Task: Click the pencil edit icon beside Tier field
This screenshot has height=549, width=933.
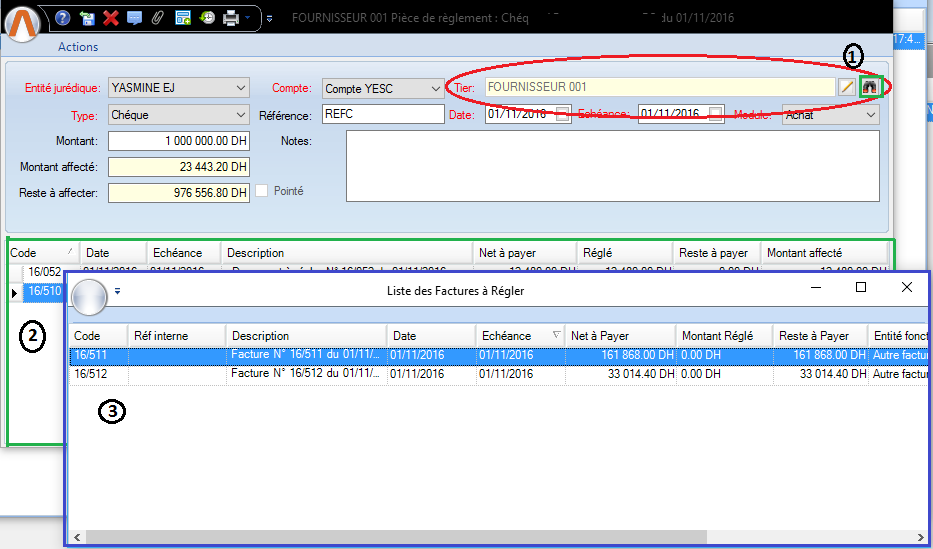Action: point(848,88)
